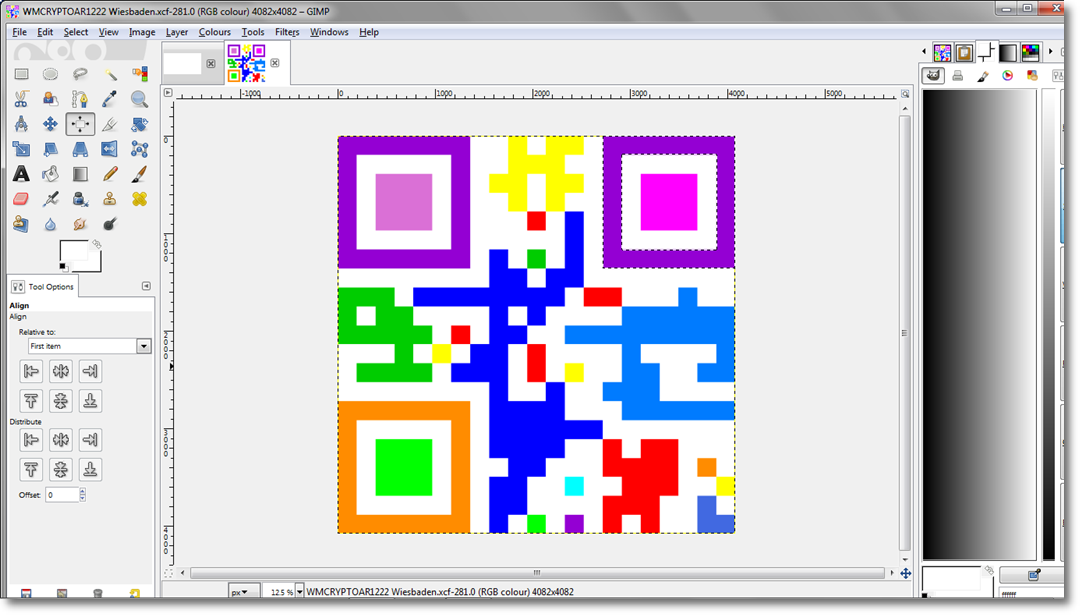Select the Ellipse Select tool
Image resolution: width=1080 pixels, height=615 pixels.
[50, 74]
